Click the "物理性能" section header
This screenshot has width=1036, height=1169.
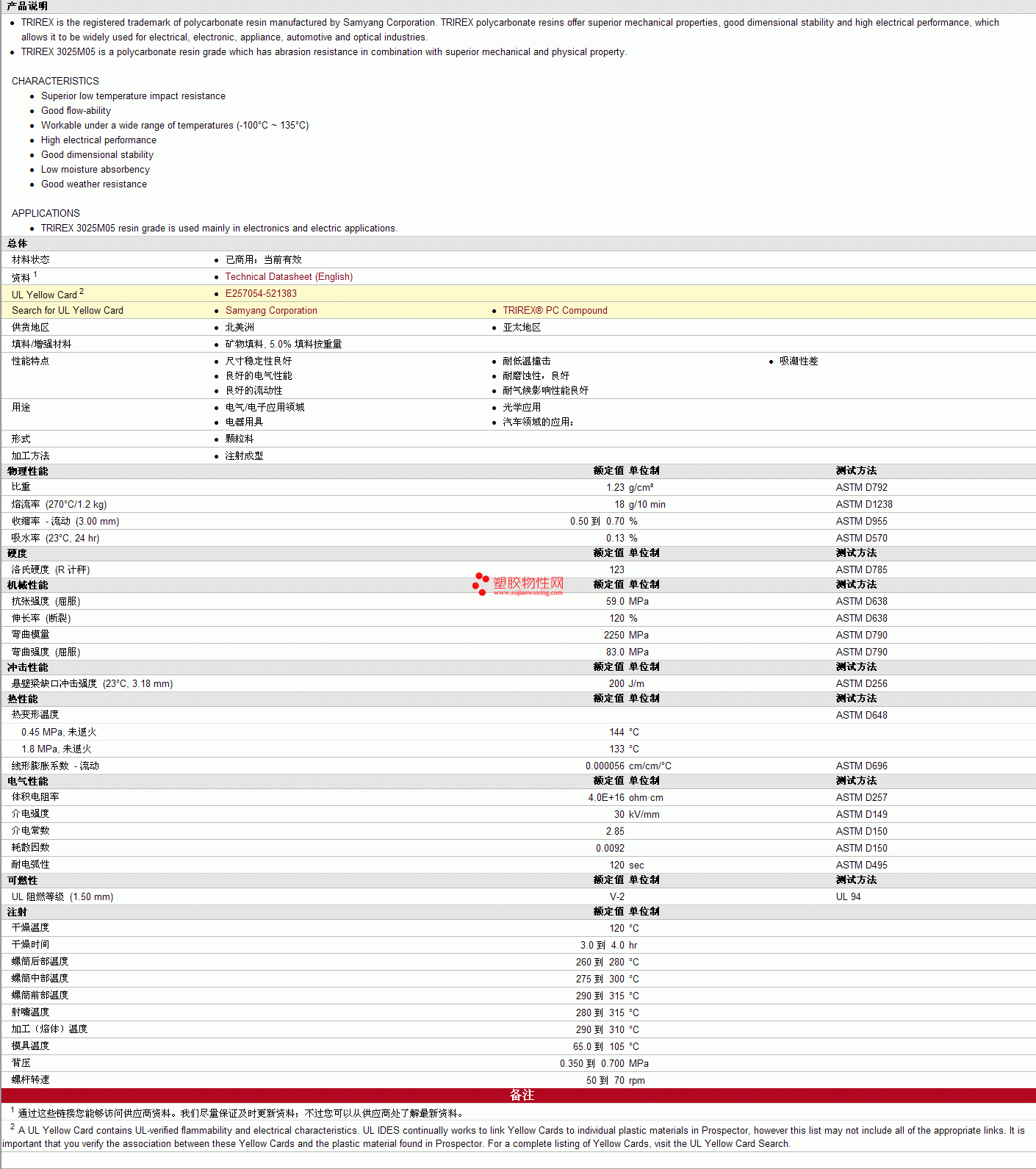pos(27,472)
